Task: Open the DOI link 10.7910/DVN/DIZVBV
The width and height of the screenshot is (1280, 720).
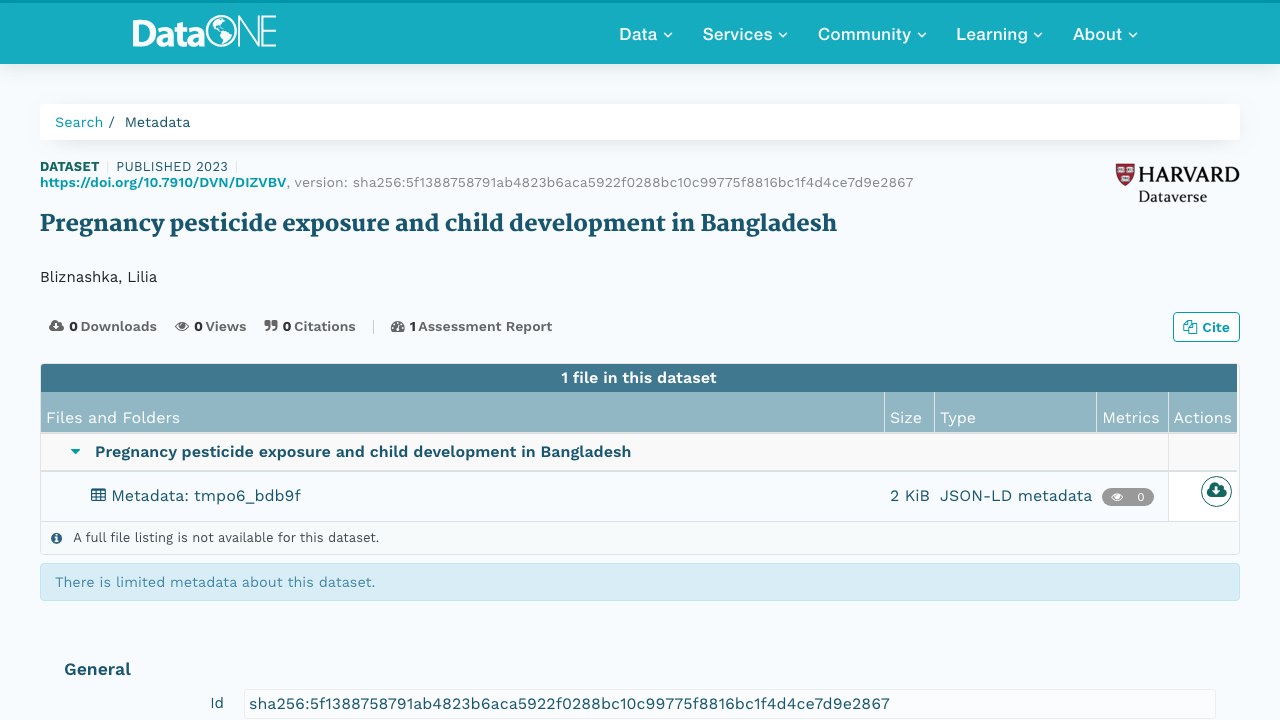Action: 163,182
